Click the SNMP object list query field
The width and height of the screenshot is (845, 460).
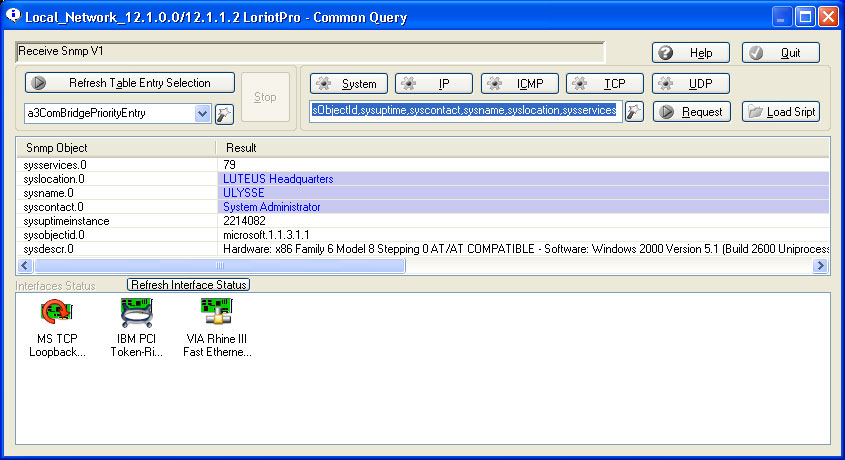pos(465,110)
